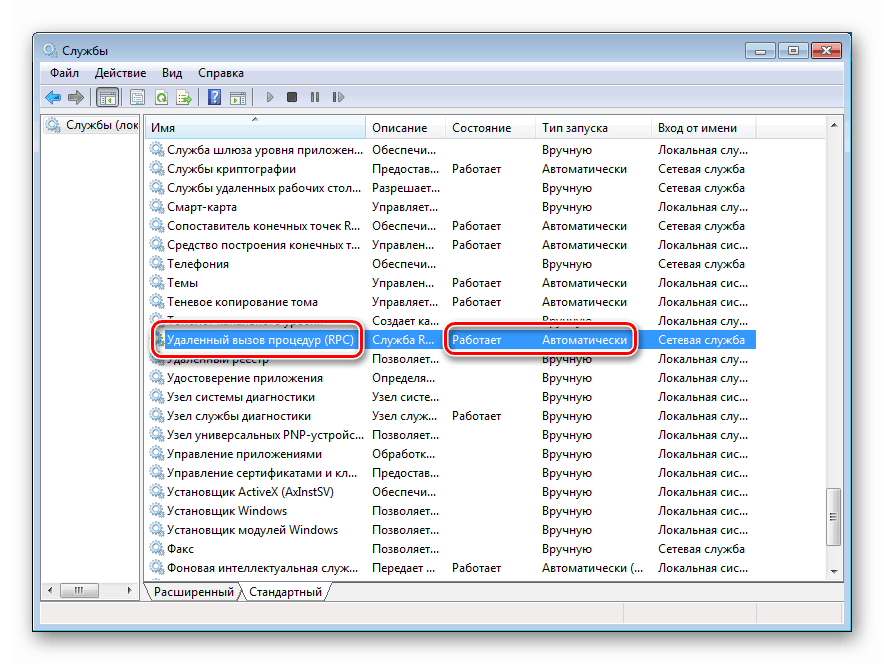Click the Export List toolbar icon
884x664 pixels.
click(x=184, y=98)
